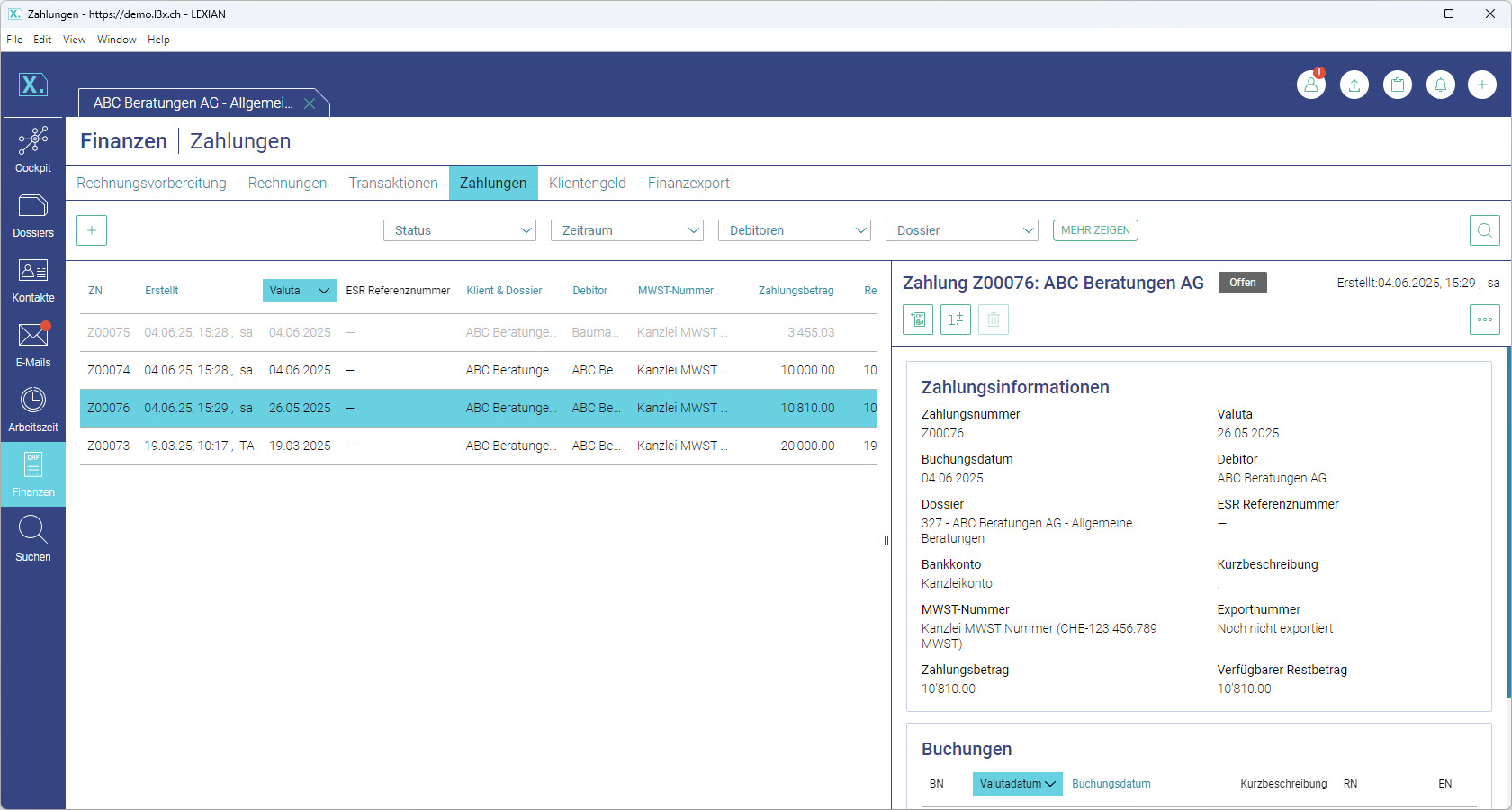Sort by MWST-Nummer column header
Viewport: 1512px width, 810px height.
click(676, 291)
